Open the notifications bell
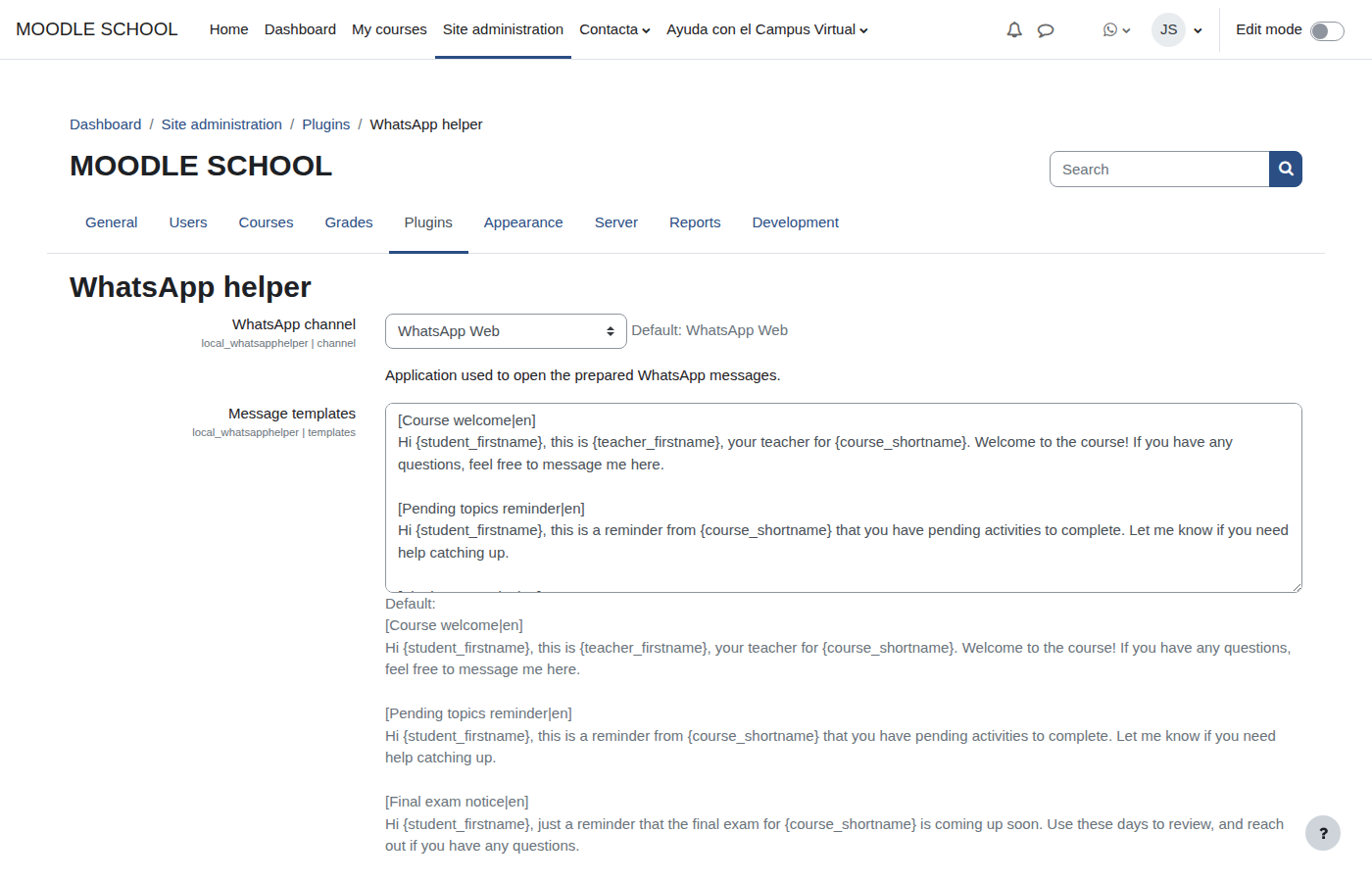 pyautogui.click(x=1014, y=30)
